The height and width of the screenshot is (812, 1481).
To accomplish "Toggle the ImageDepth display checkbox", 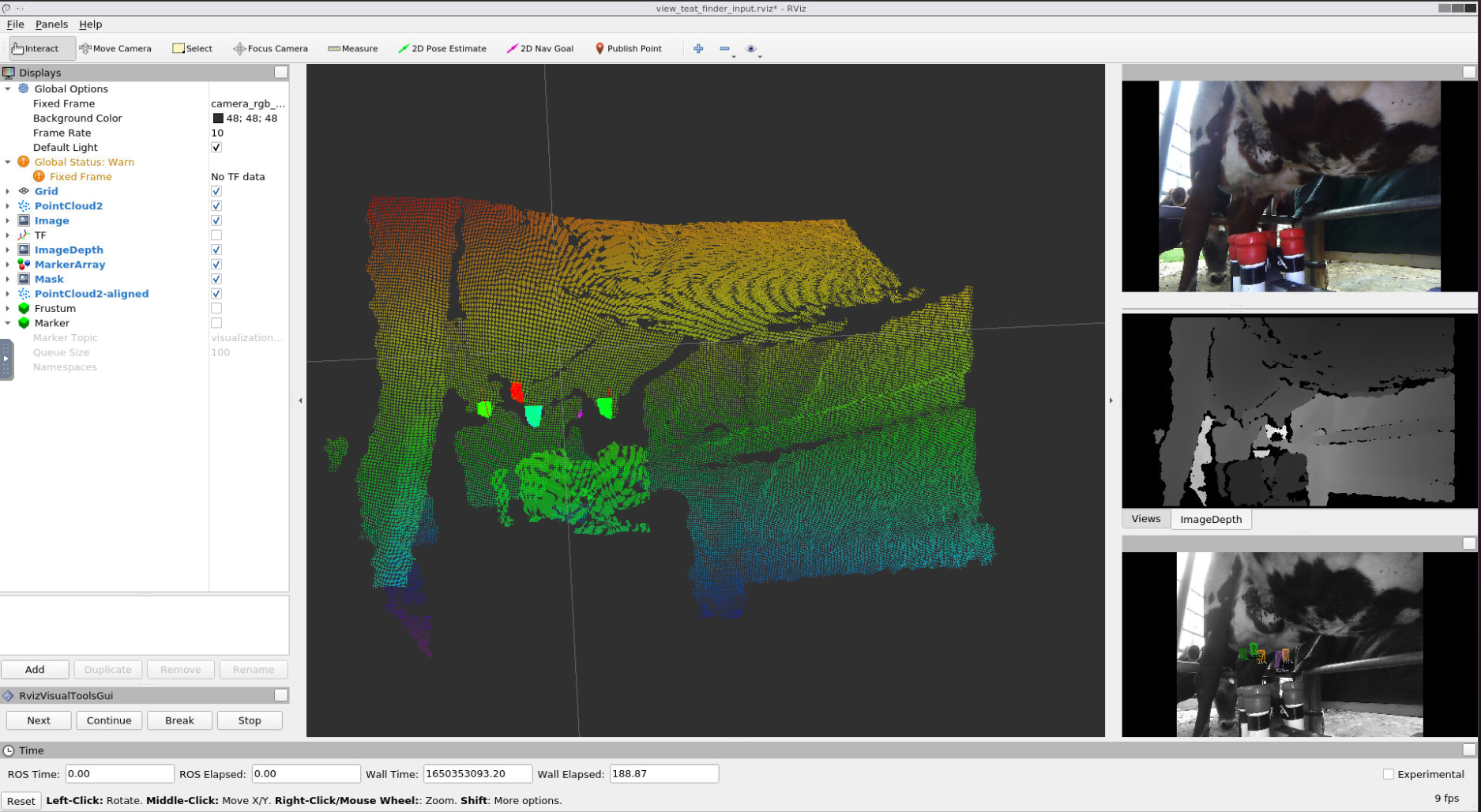I will pyautogui.click(x=216, y=250).
